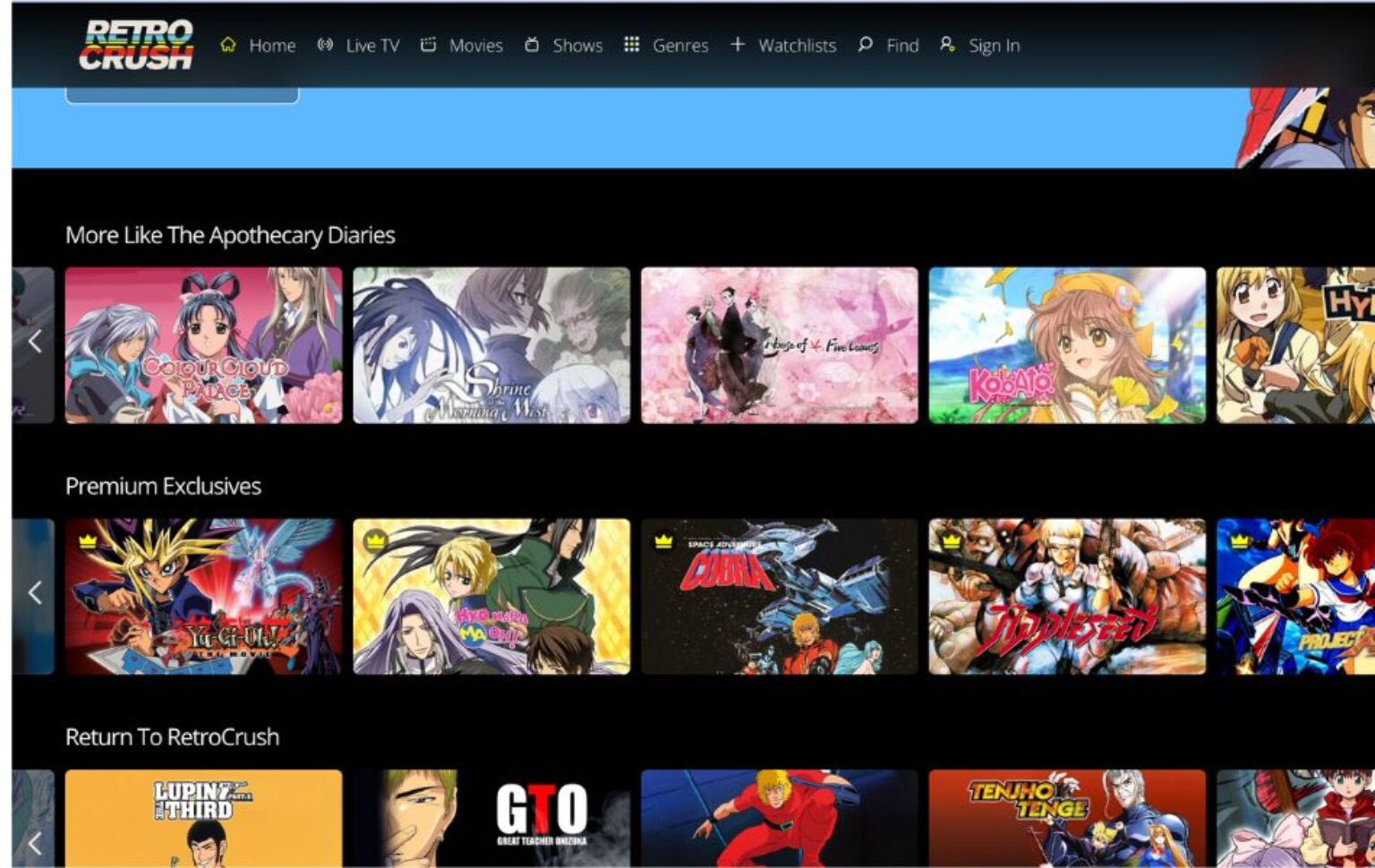Viewport: 1375px width, 868px height.
Task: Click the Sign In link
Action: tap(994, 45)
